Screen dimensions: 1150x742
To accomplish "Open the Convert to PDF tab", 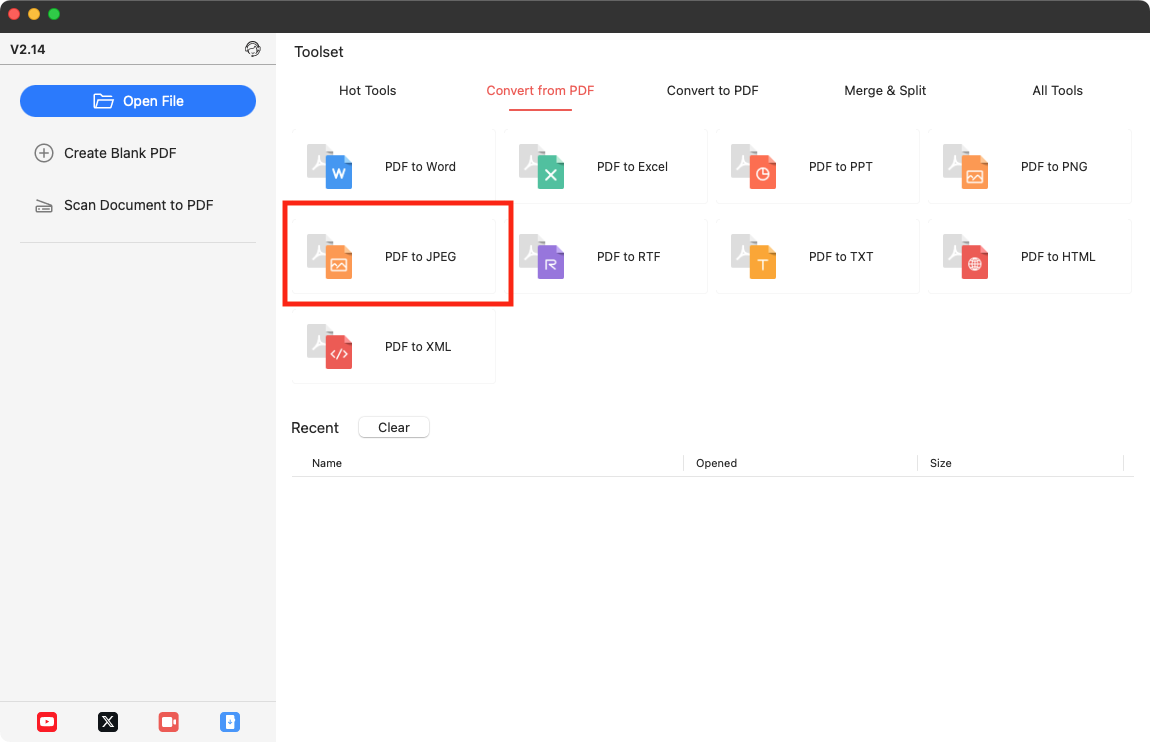I will (x=712, y=90).
